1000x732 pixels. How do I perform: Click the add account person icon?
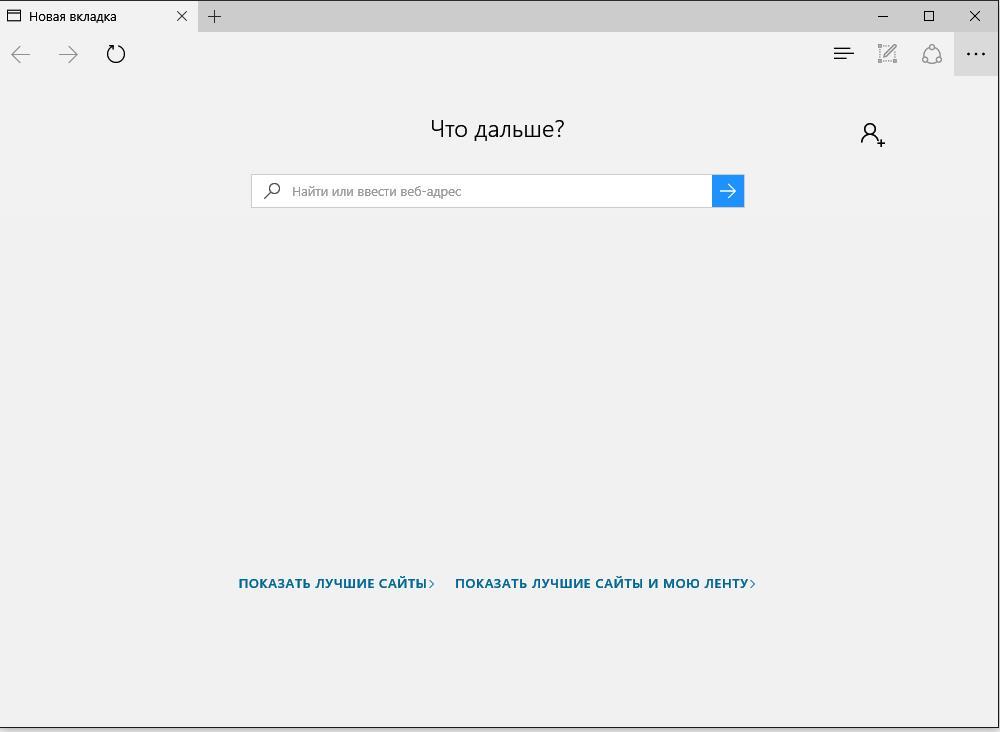872,134
